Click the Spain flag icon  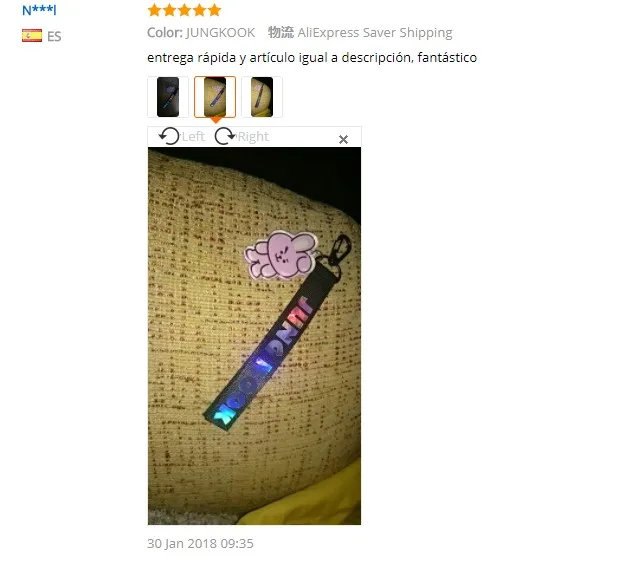(32, 36)
